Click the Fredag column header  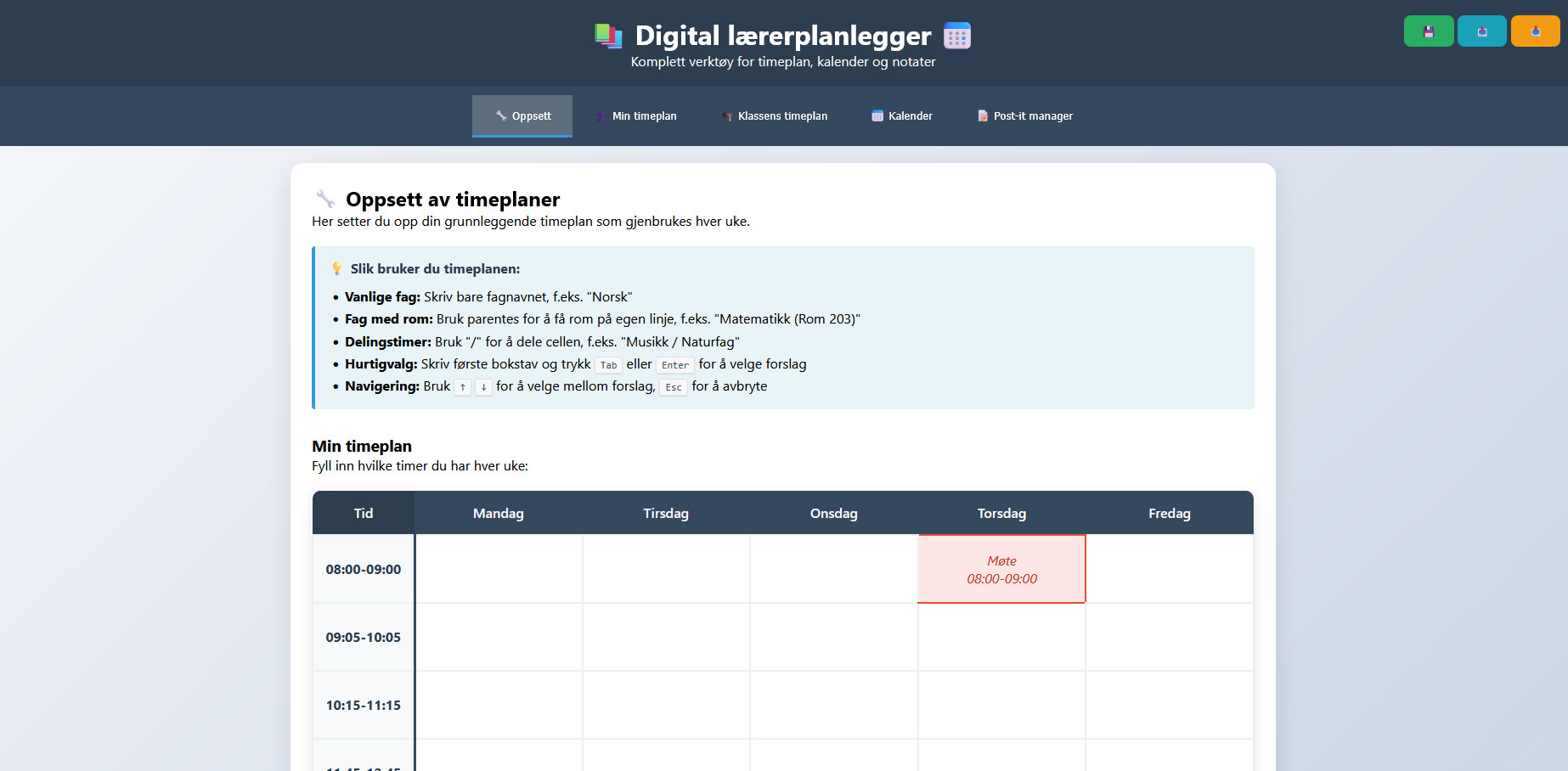point(1170,513)
